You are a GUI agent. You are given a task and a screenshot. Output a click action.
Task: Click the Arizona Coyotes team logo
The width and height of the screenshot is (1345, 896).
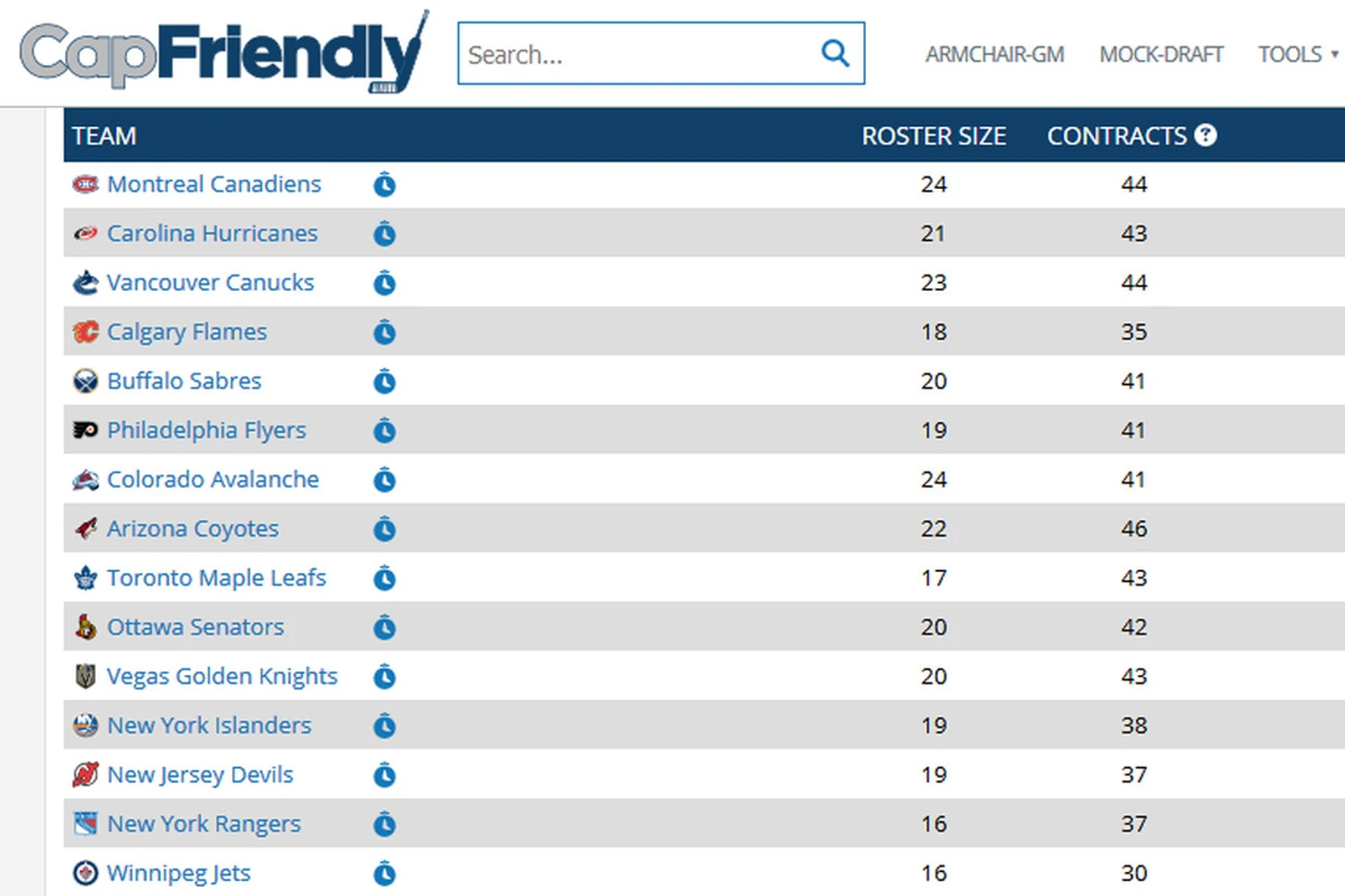[x=85, y=529]
